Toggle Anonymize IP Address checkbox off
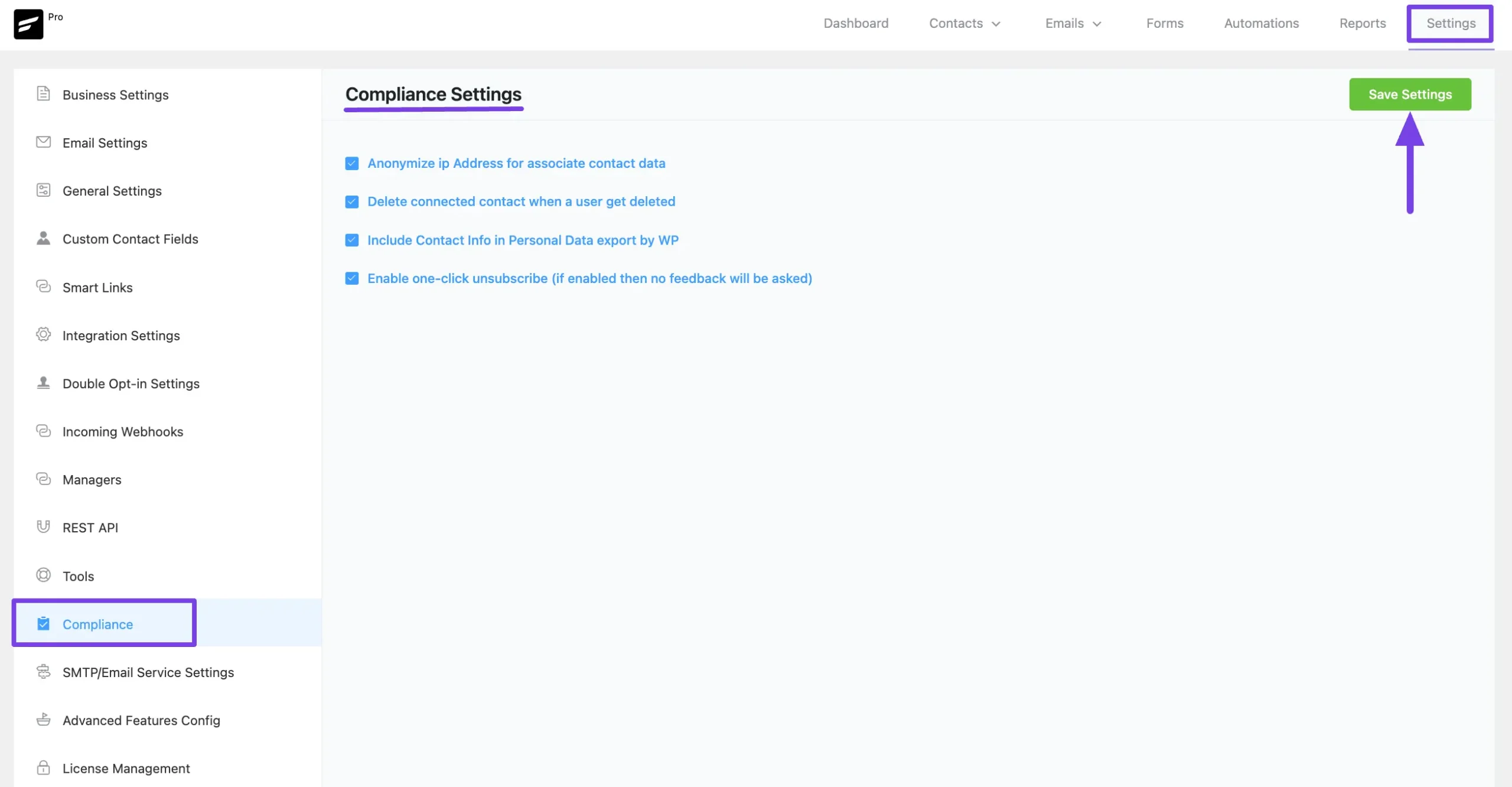Screen dimensions: 1512x787 tap(351, 163)
